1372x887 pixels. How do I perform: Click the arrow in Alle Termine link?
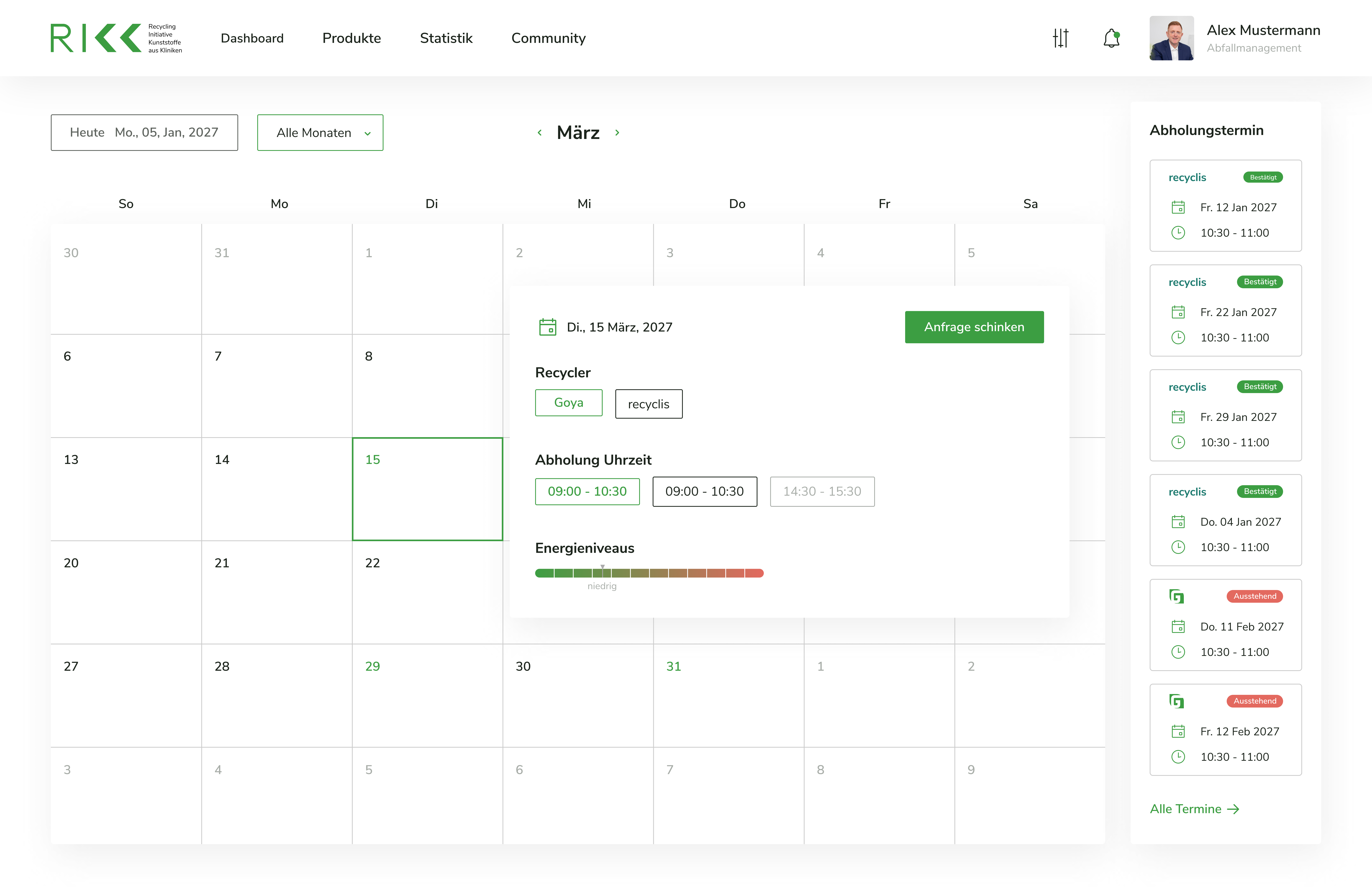1233,809
